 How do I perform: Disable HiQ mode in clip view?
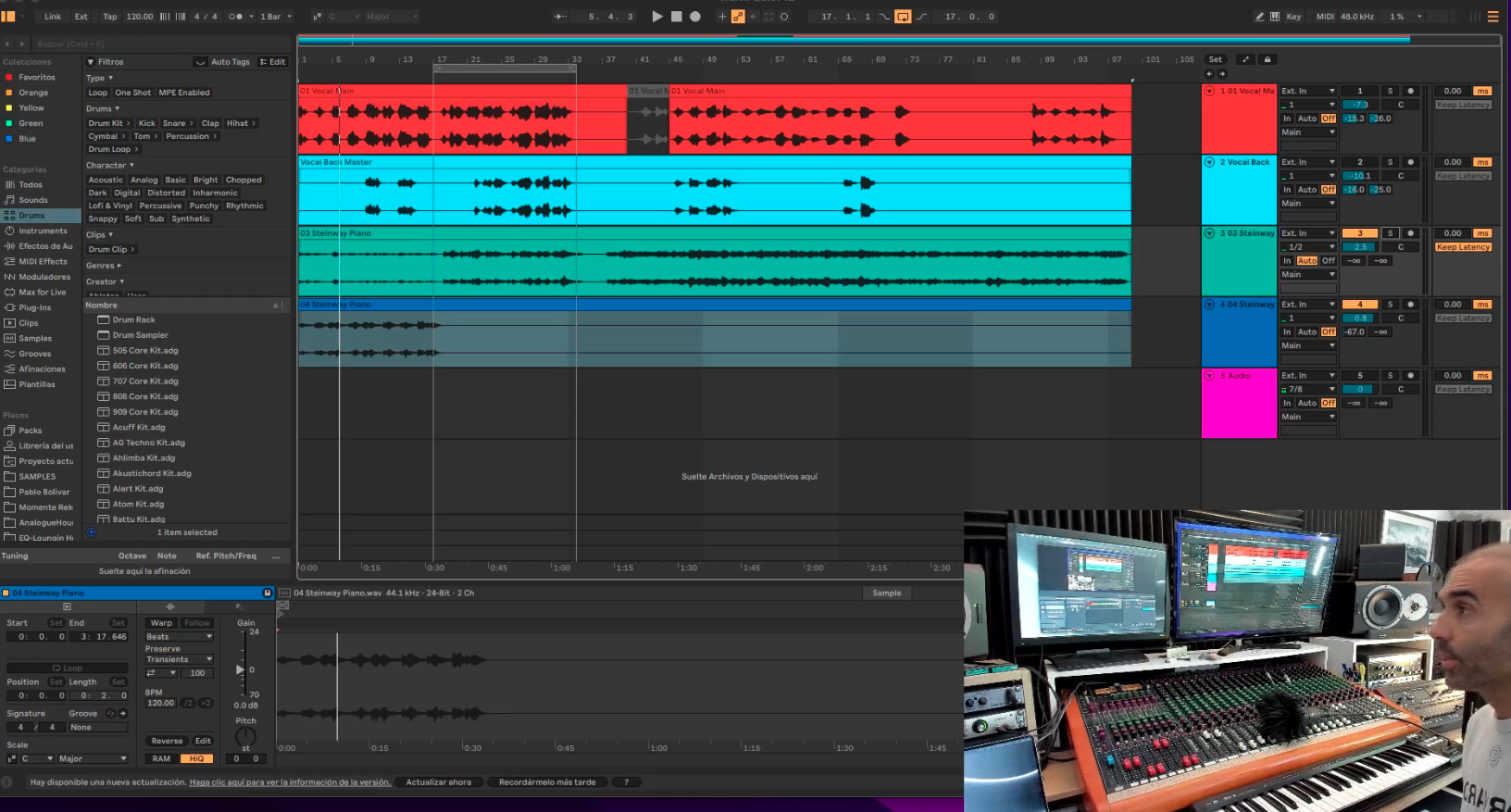[196, 758]
